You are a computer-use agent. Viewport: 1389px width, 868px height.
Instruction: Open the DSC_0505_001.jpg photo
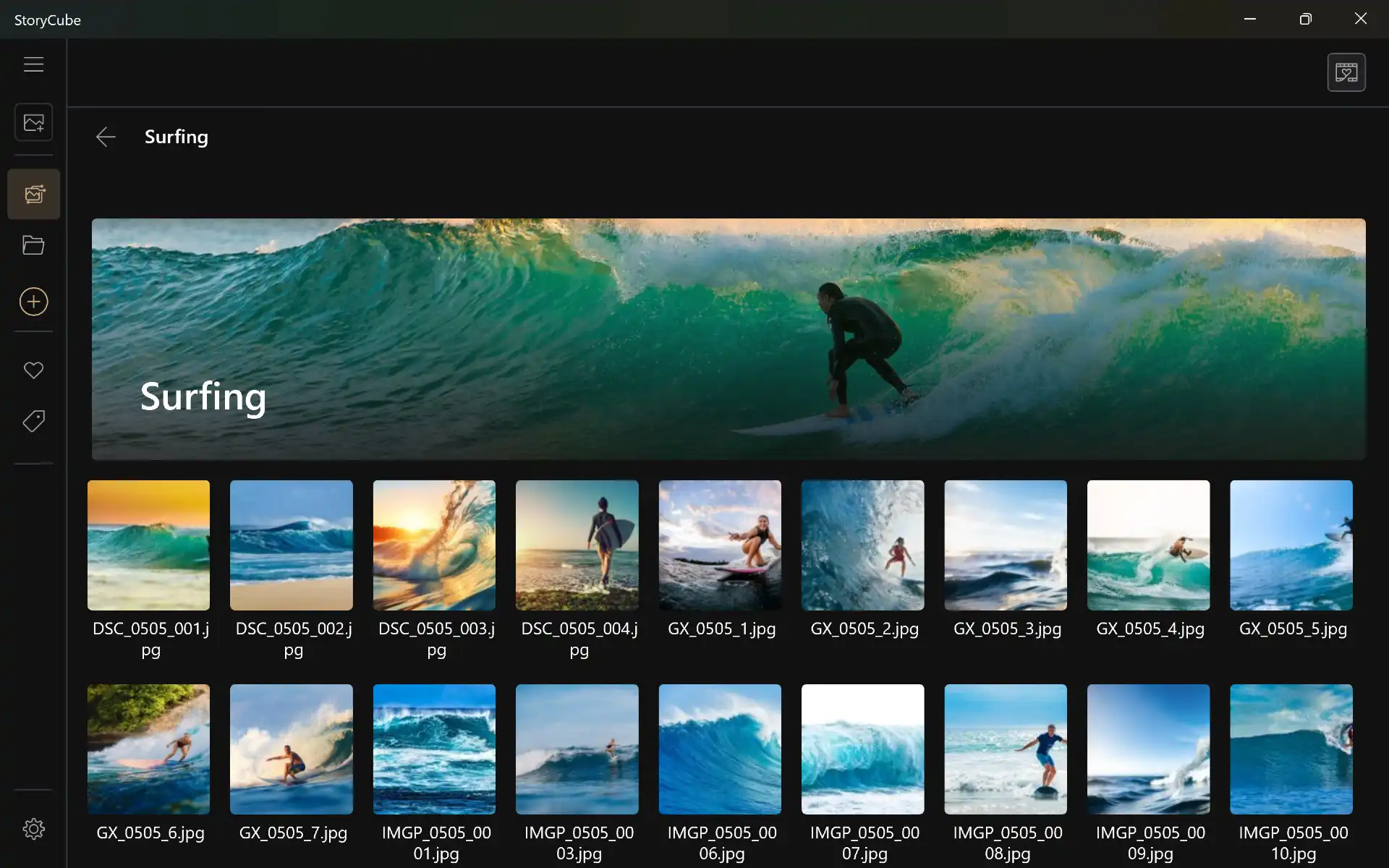pos(148,545)
